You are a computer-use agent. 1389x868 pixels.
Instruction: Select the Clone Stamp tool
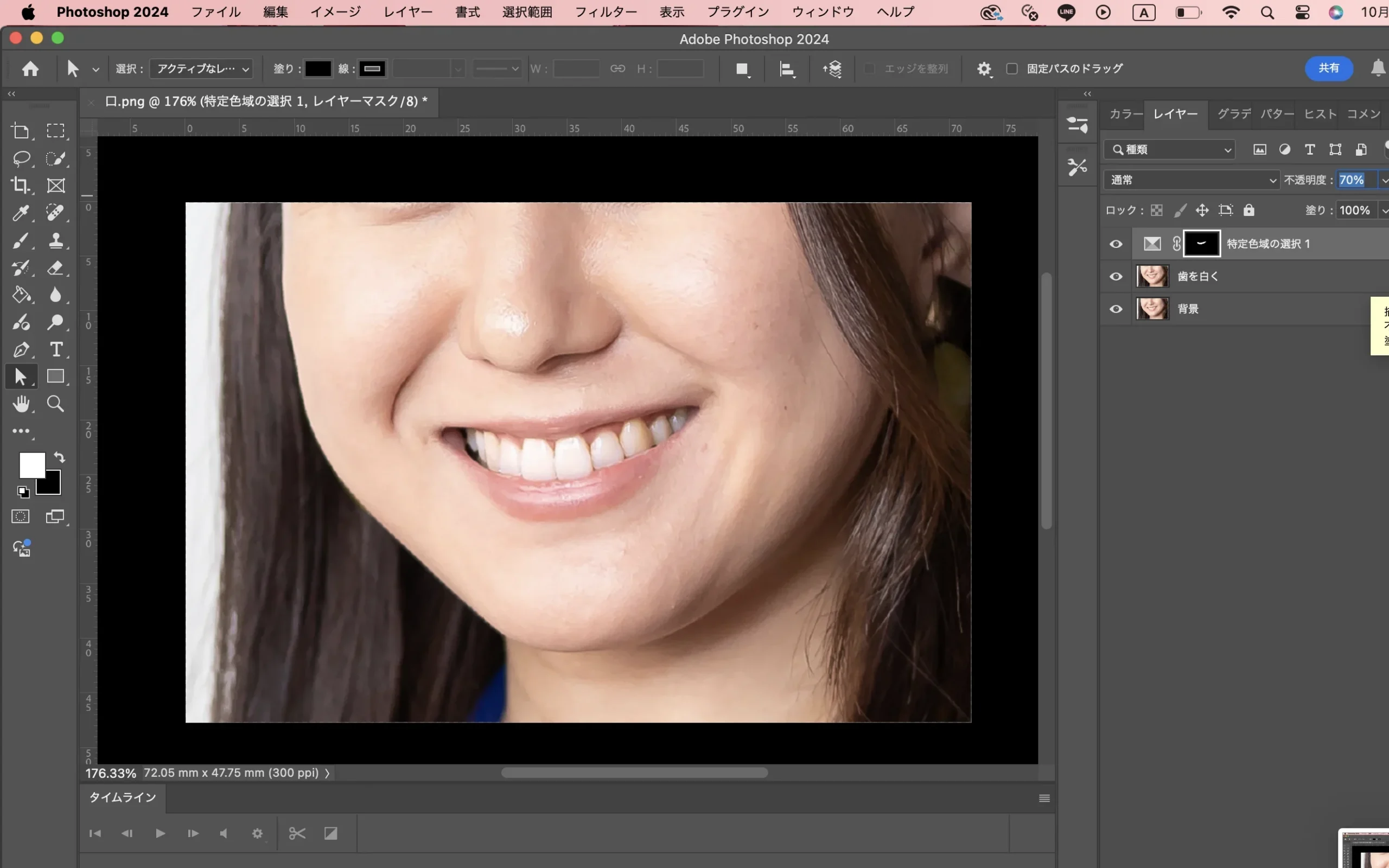click(56, 240)
